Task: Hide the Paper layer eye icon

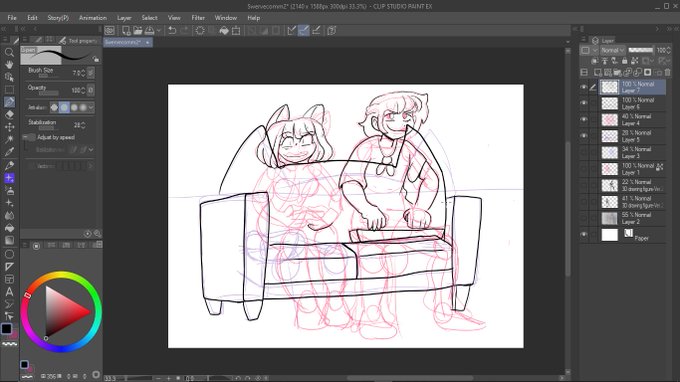Action: 584,235
